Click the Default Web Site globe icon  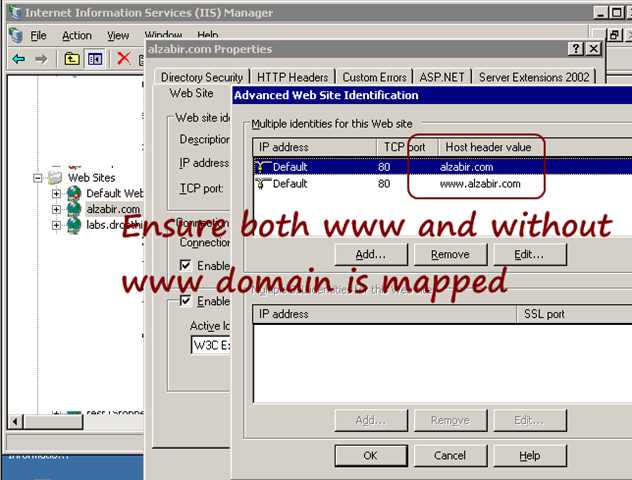click(x=74, y=193)
